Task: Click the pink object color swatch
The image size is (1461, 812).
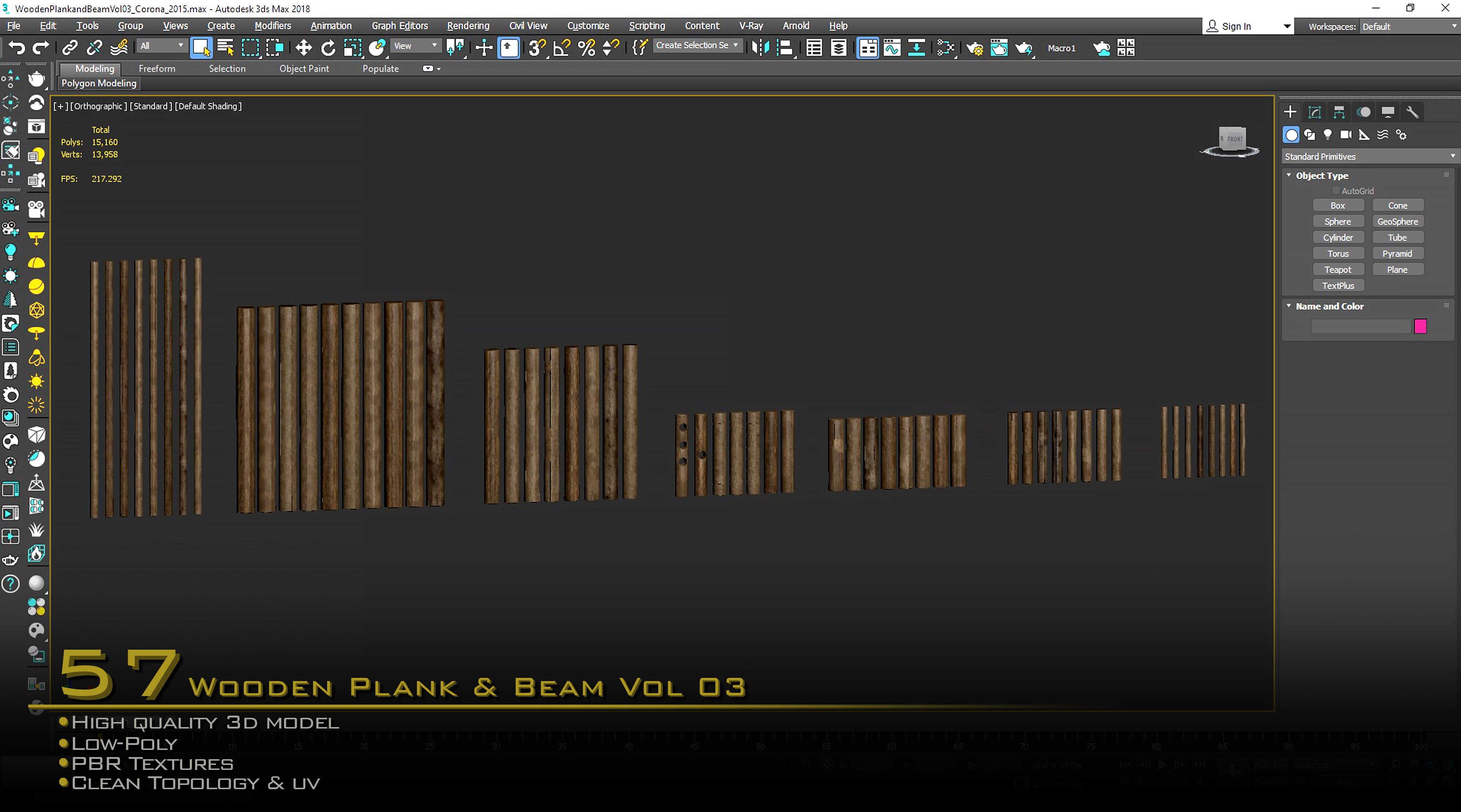Action: click(x=1420, y=326)
